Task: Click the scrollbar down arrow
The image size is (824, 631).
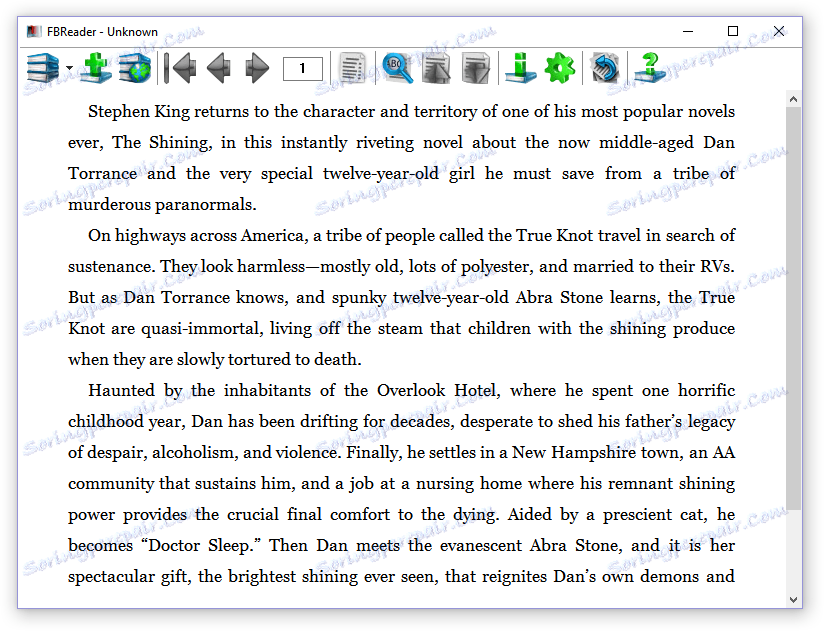Action: (793, 599)
